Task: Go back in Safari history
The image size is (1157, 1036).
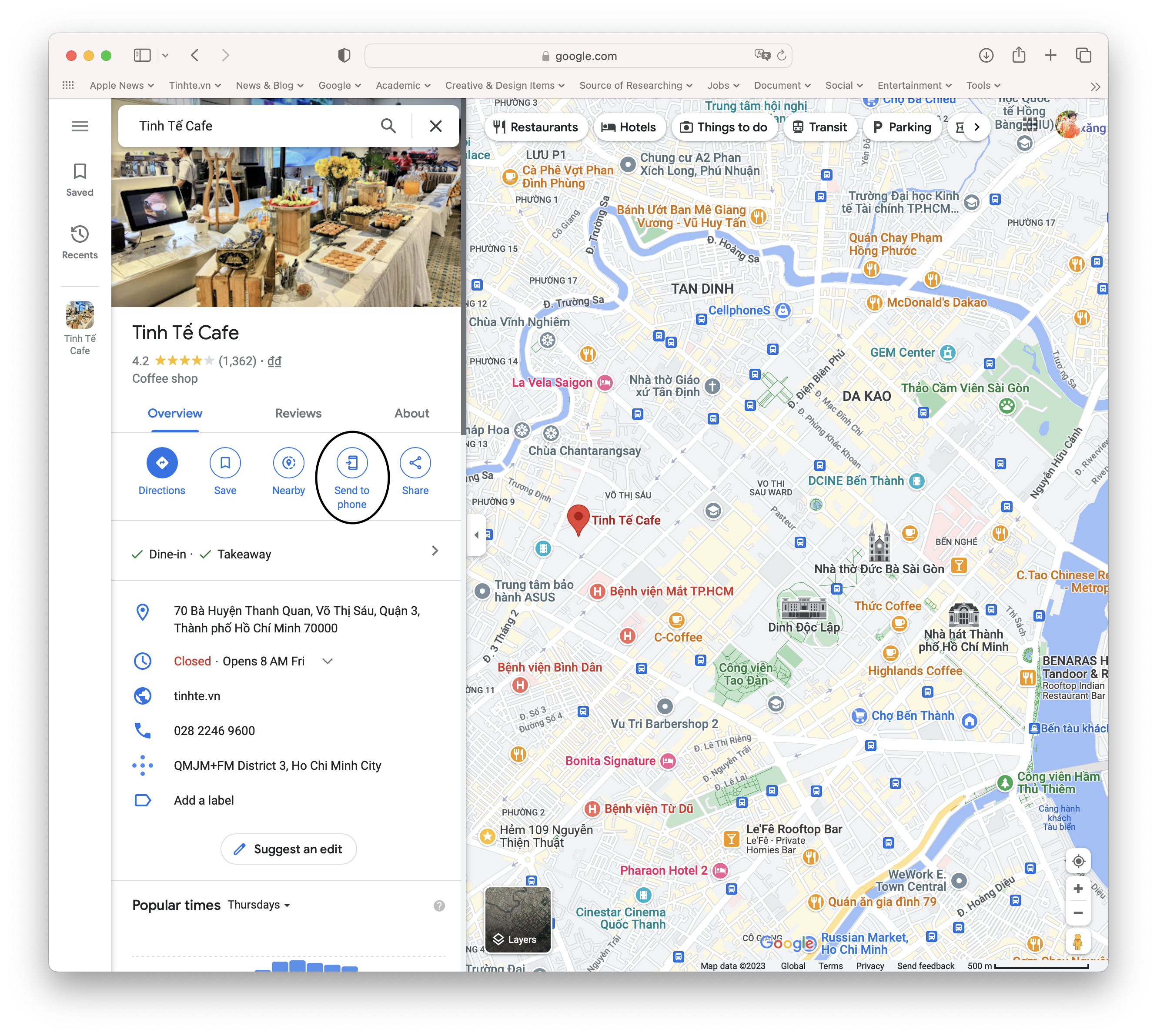Action: pos(195,55)
